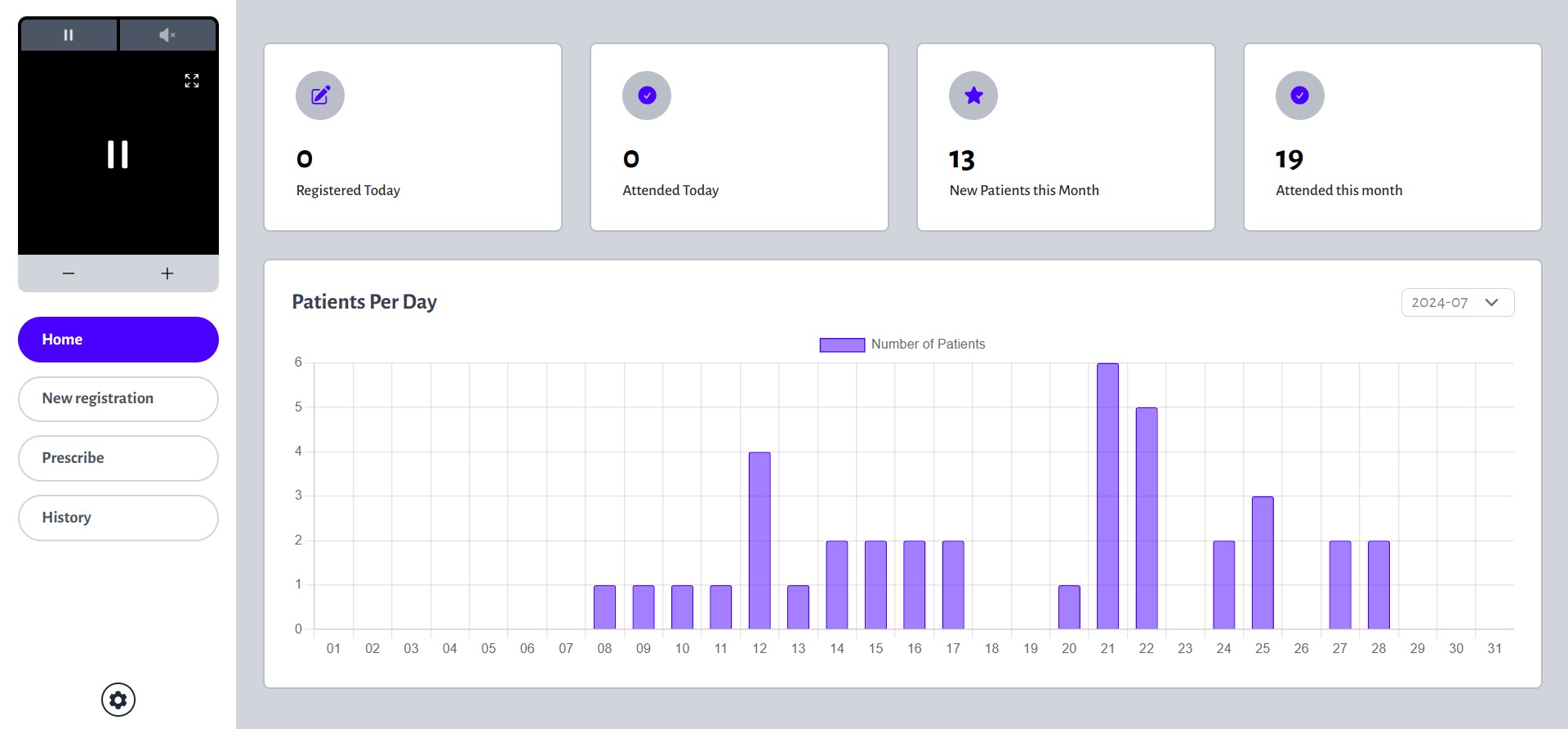Image resolution: width=1568 pixels, height=729 pixels.
Task: Go to the Home page
Action: tap(118, 340)
